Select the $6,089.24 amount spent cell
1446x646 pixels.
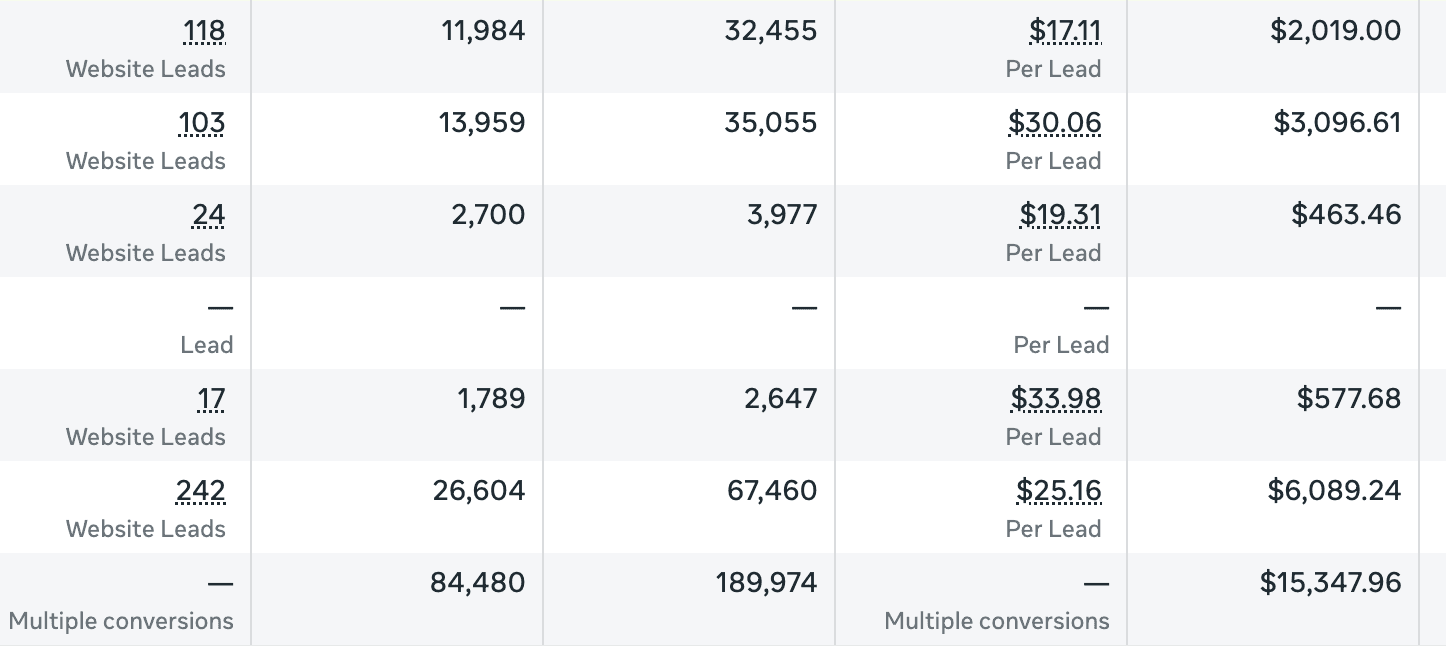1273,507
